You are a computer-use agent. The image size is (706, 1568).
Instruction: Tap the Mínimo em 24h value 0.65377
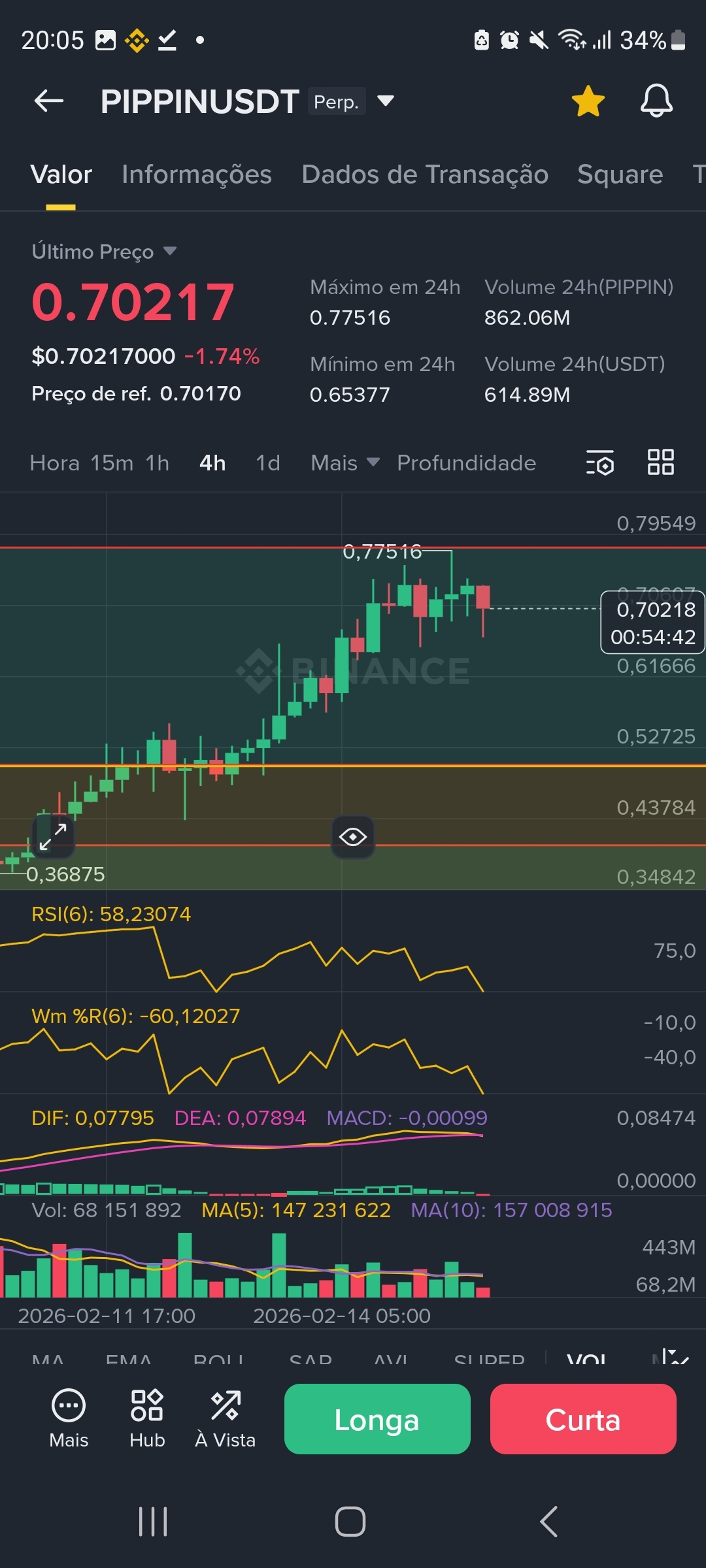(350, 395)
